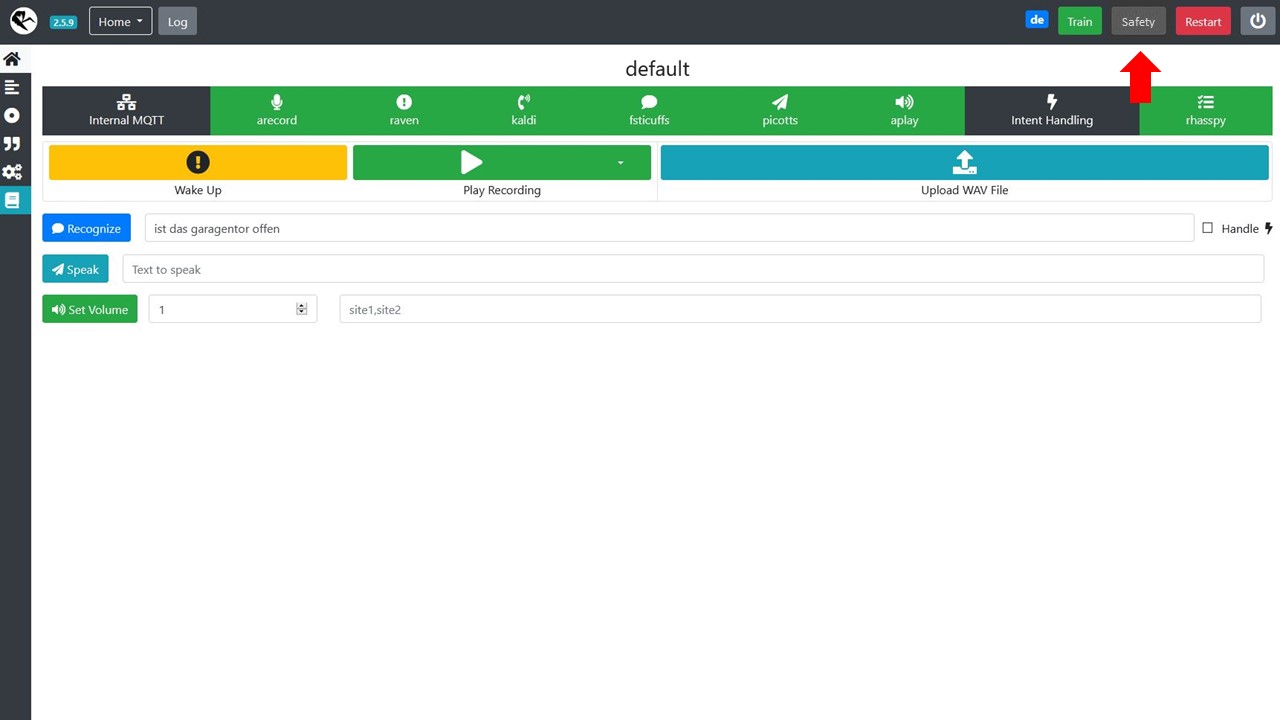The image size is (1280, 720).
Task: Open words page from sidebar quote icon
Action: tap(12, 144)
